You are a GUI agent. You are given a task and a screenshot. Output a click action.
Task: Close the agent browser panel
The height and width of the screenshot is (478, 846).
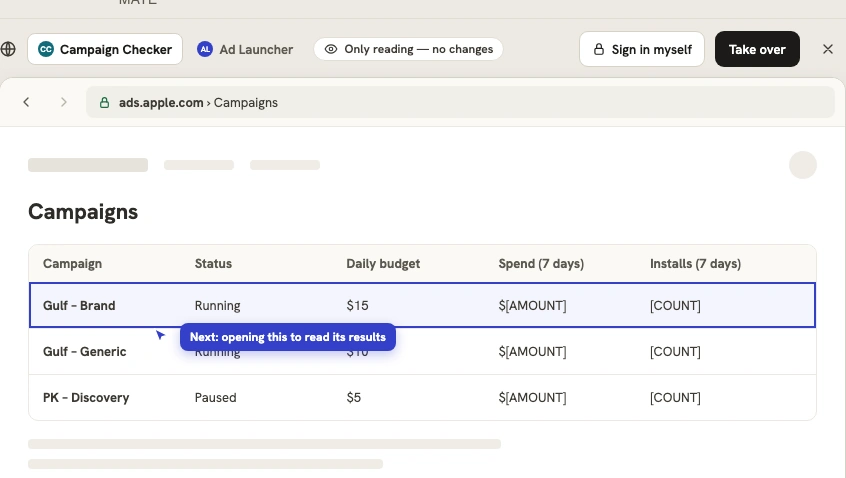(828, 49)
